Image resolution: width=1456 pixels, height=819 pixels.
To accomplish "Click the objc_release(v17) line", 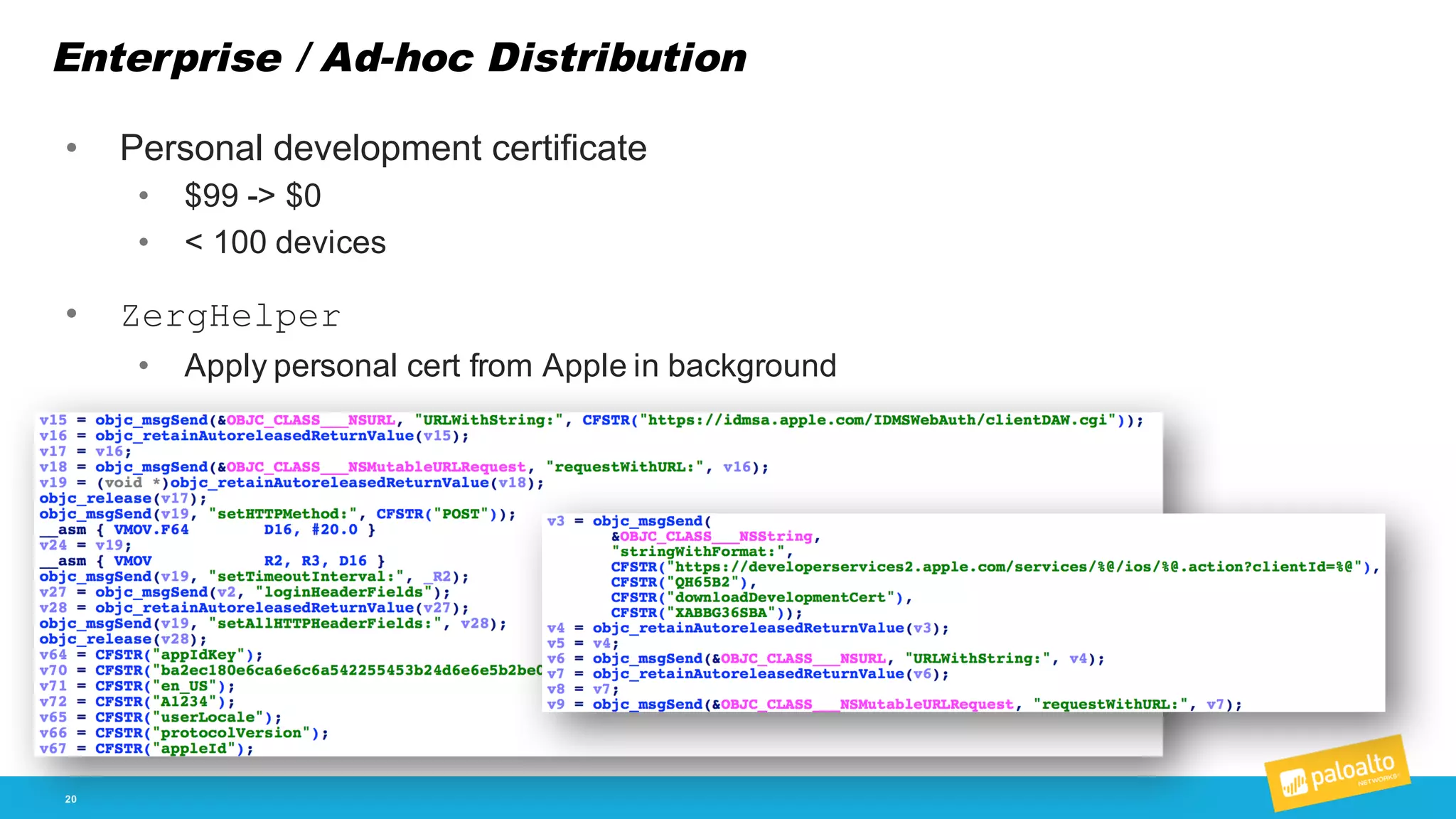I will point(123,498).
